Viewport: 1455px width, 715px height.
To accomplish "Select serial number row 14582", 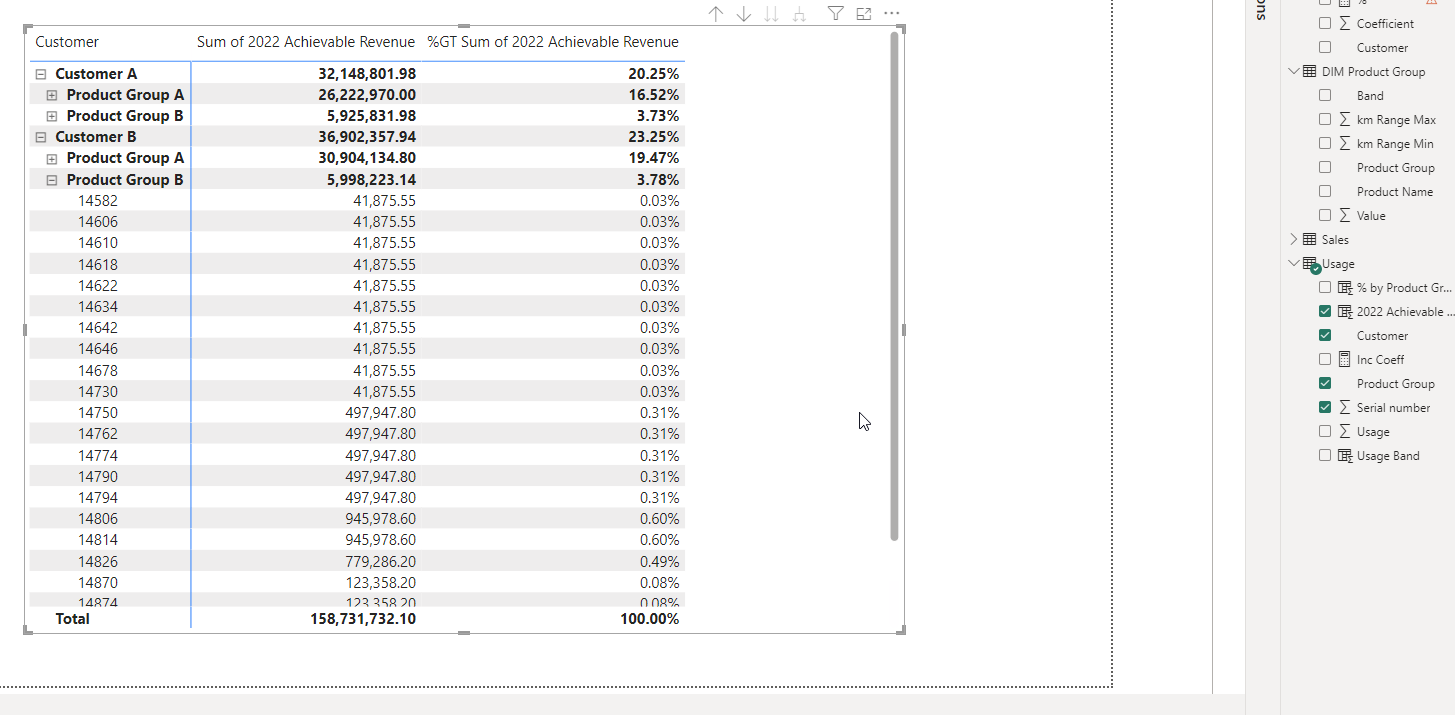I will point(97,201).
